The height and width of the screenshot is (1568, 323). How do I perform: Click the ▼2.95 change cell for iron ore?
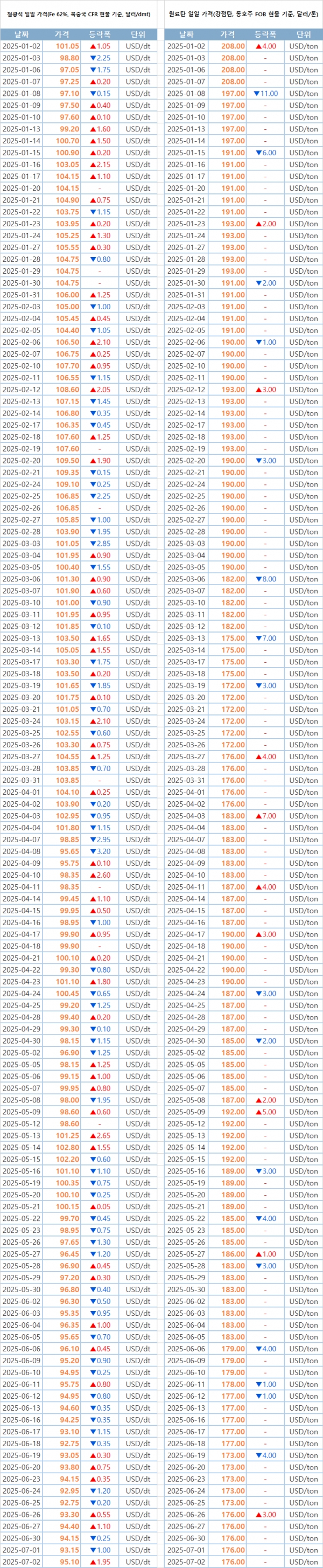tap(100, 839)
